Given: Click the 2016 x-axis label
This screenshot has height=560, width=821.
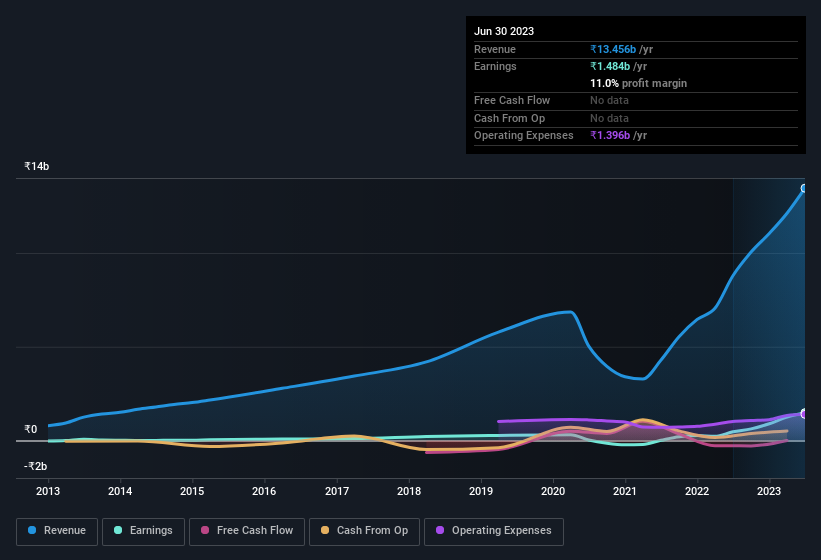Looking at the screenshot, I should click(x=264, y=491).
